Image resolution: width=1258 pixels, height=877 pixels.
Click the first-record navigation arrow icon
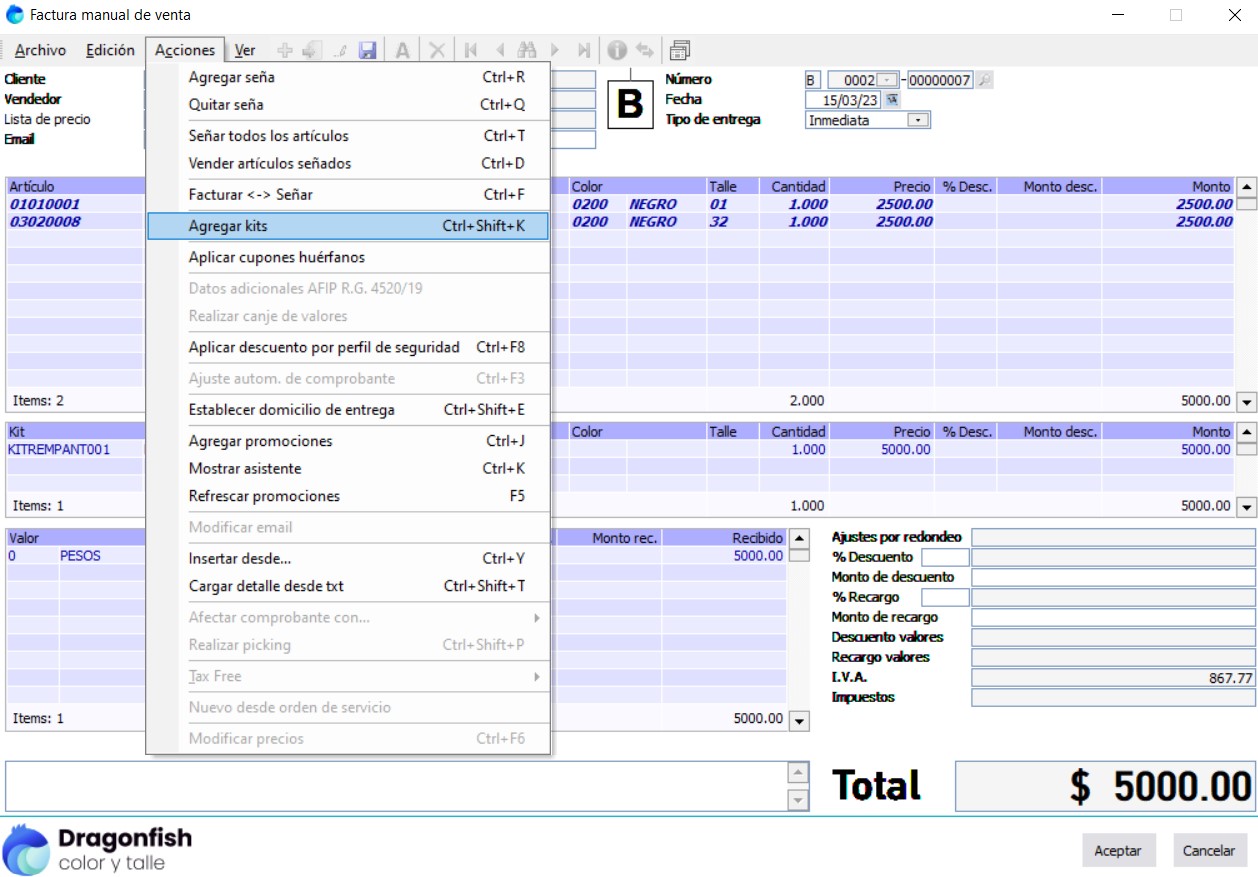click(471, 50)
